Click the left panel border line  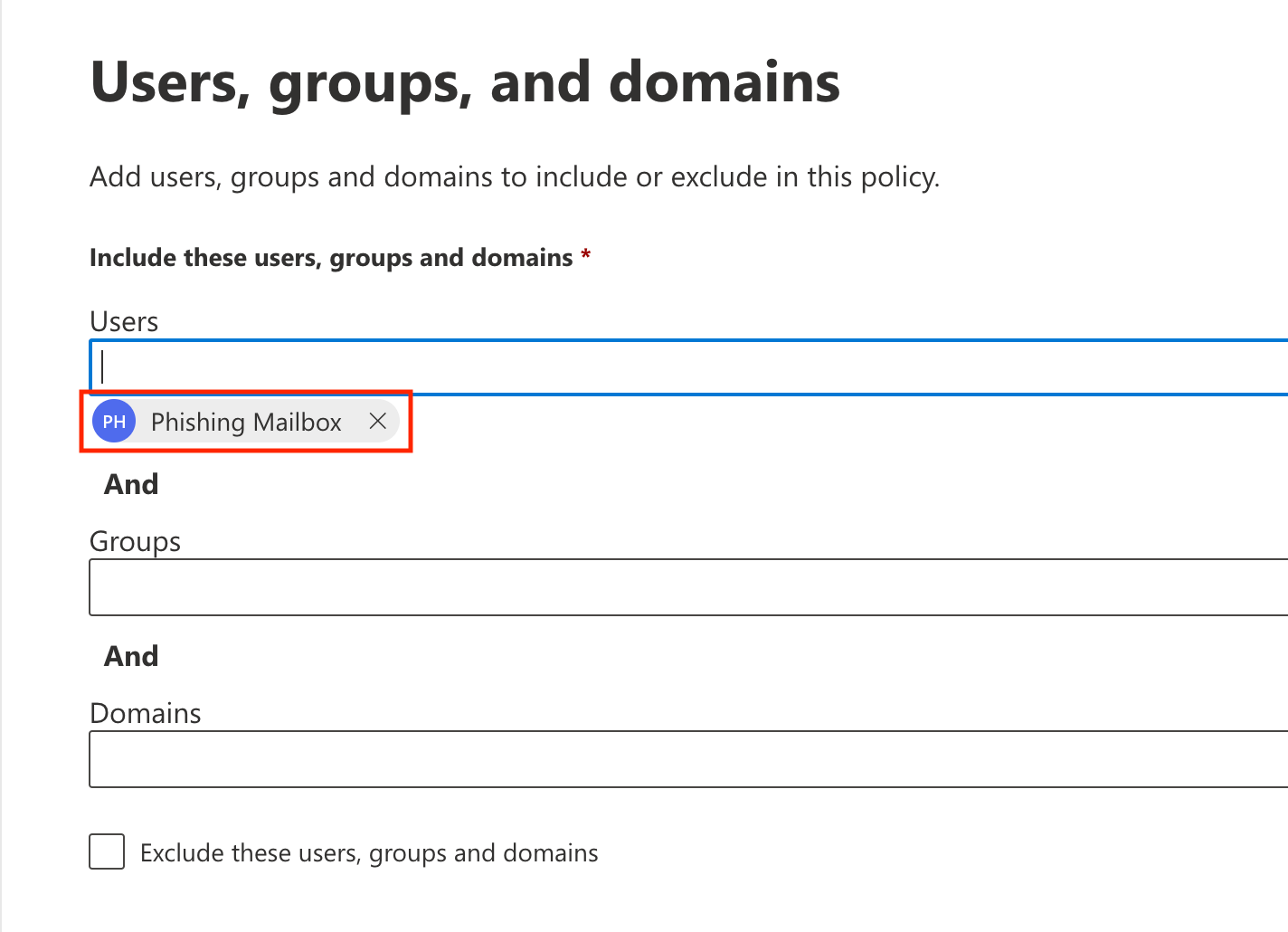[x=1, y=466]
